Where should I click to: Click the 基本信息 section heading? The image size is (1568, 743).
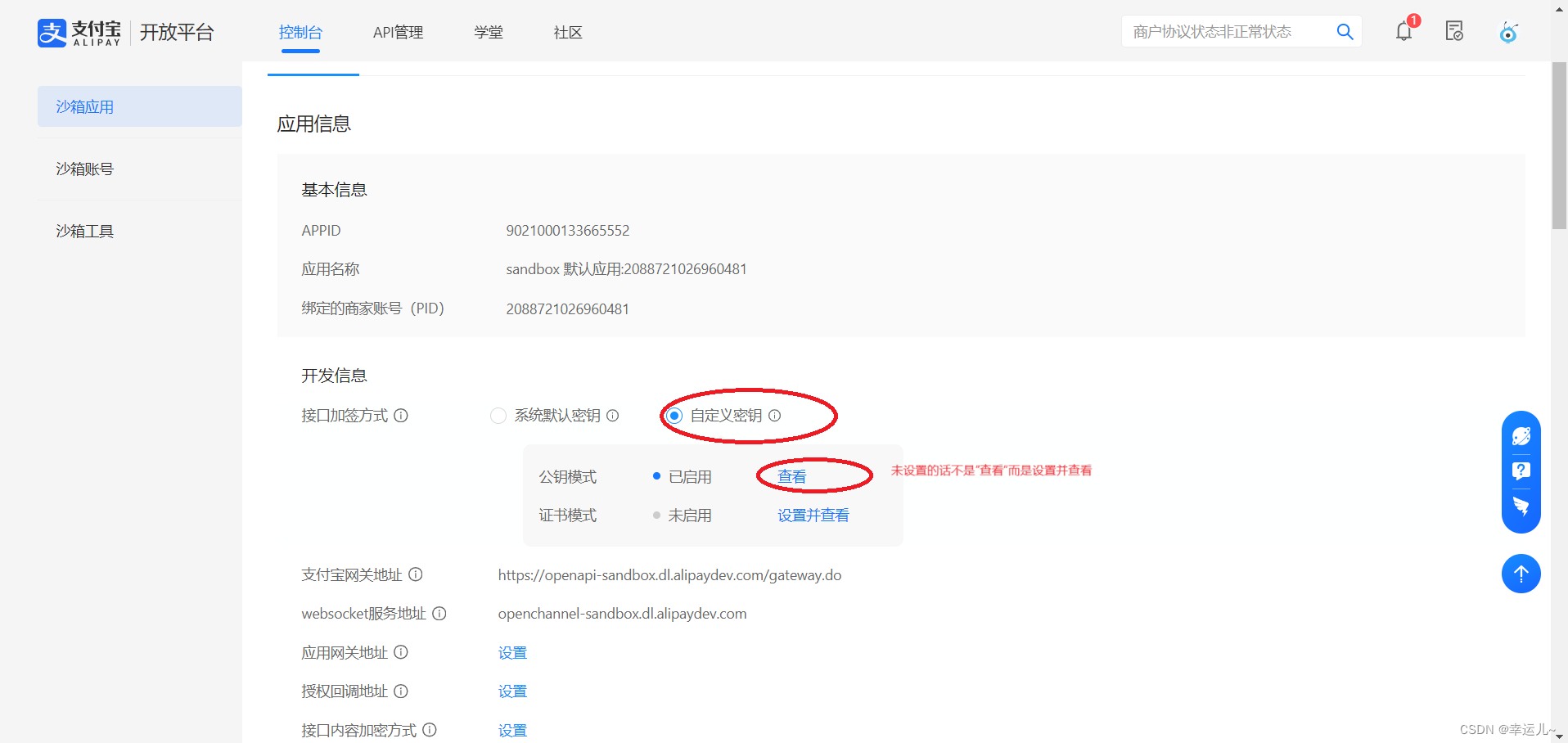(334, 190)
